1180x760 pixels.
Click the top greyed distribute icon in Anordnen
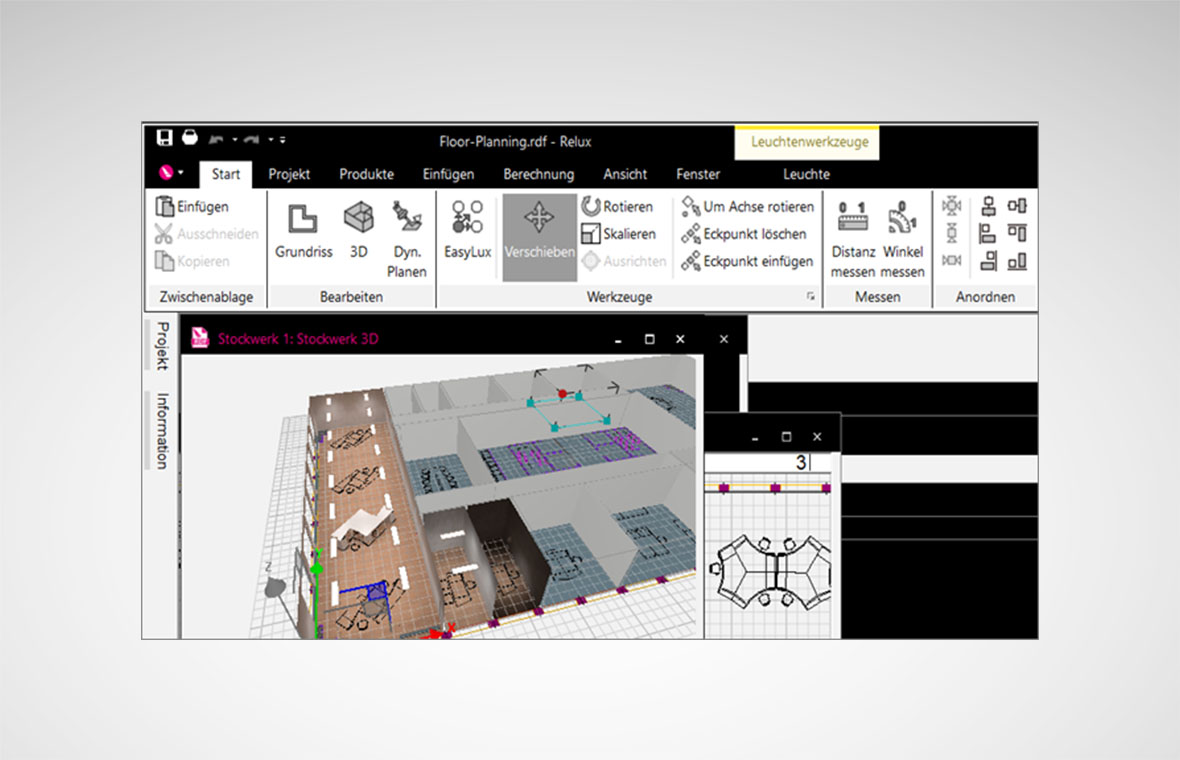[x=952, y=205]
